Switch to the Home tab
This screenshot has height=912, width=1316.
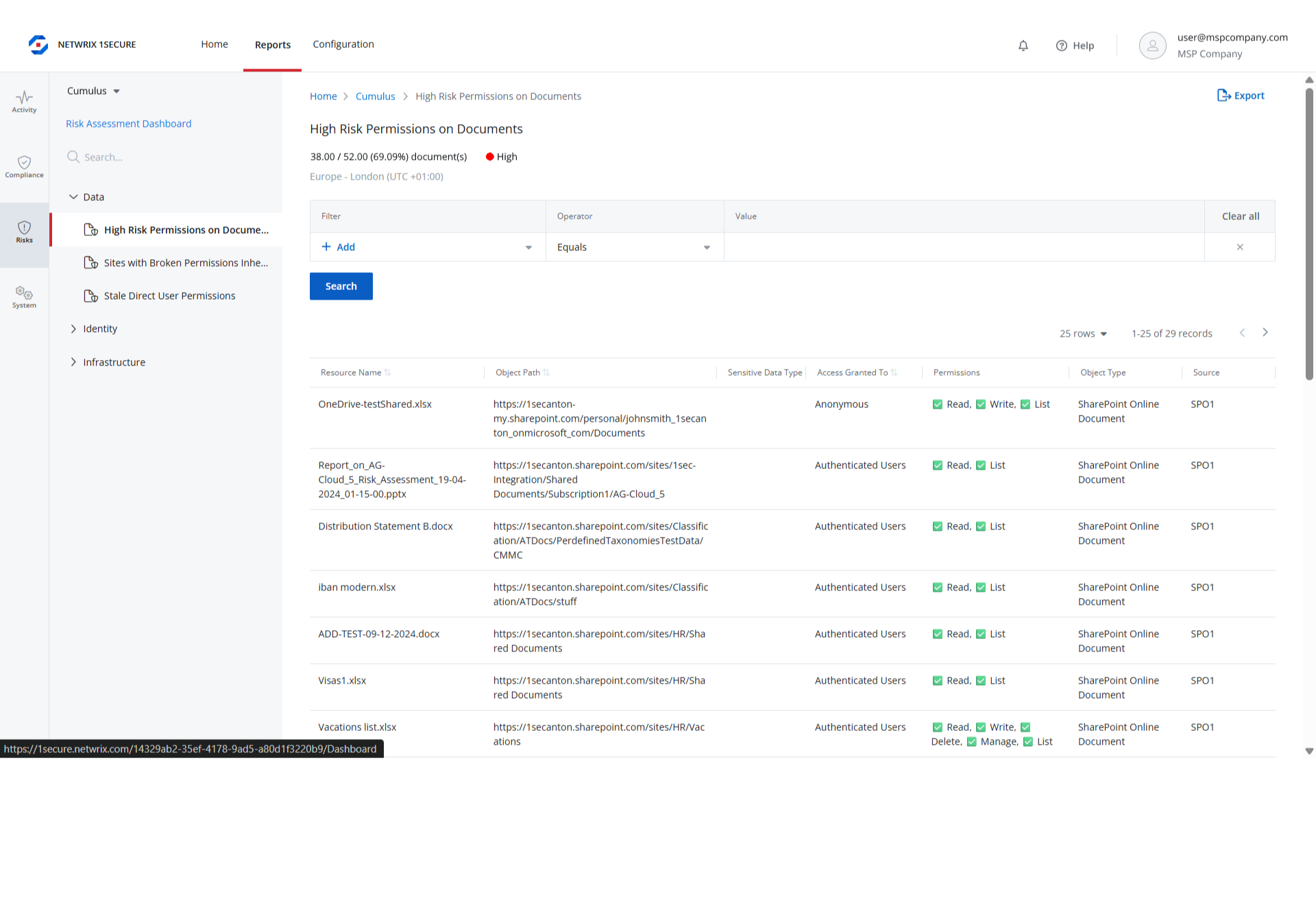point(215,44)
